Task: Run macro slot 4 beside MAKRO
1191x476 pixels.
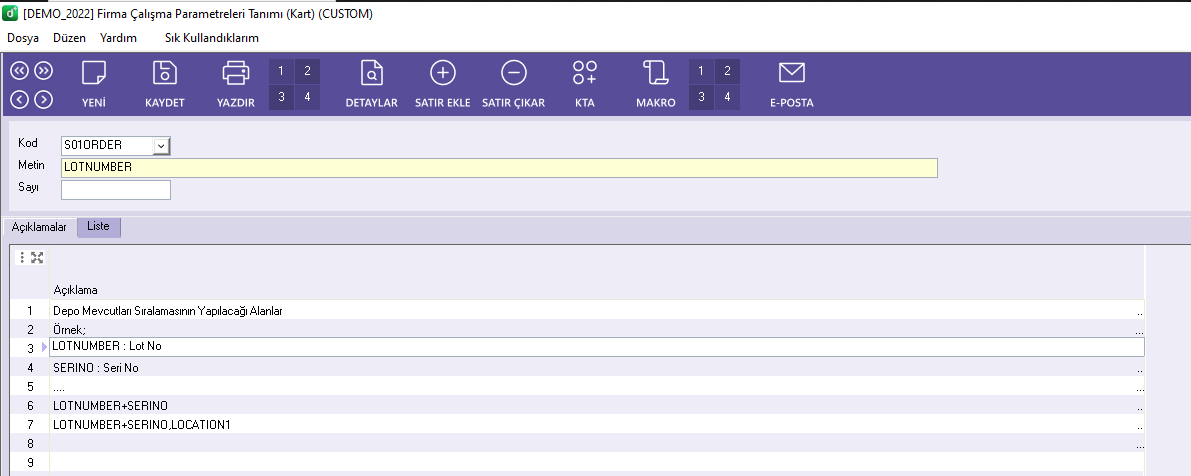Action: [x=727, y=97]
